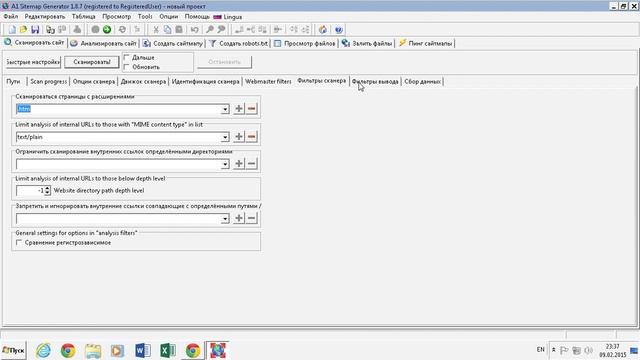
Task: Open Анализировать сайт section
Action: coord(104,43)
